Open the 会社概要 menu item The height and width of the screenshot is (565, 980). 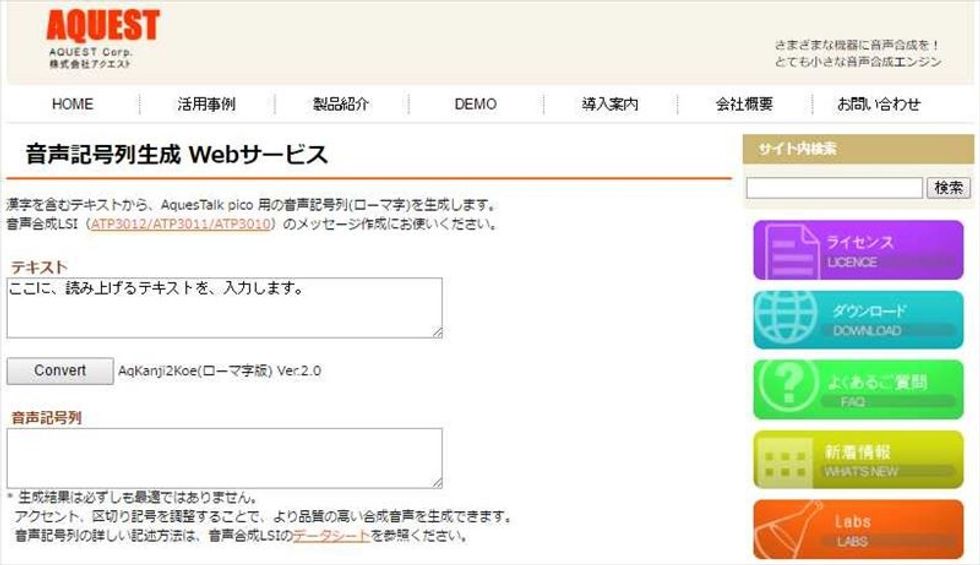[744, 104]
